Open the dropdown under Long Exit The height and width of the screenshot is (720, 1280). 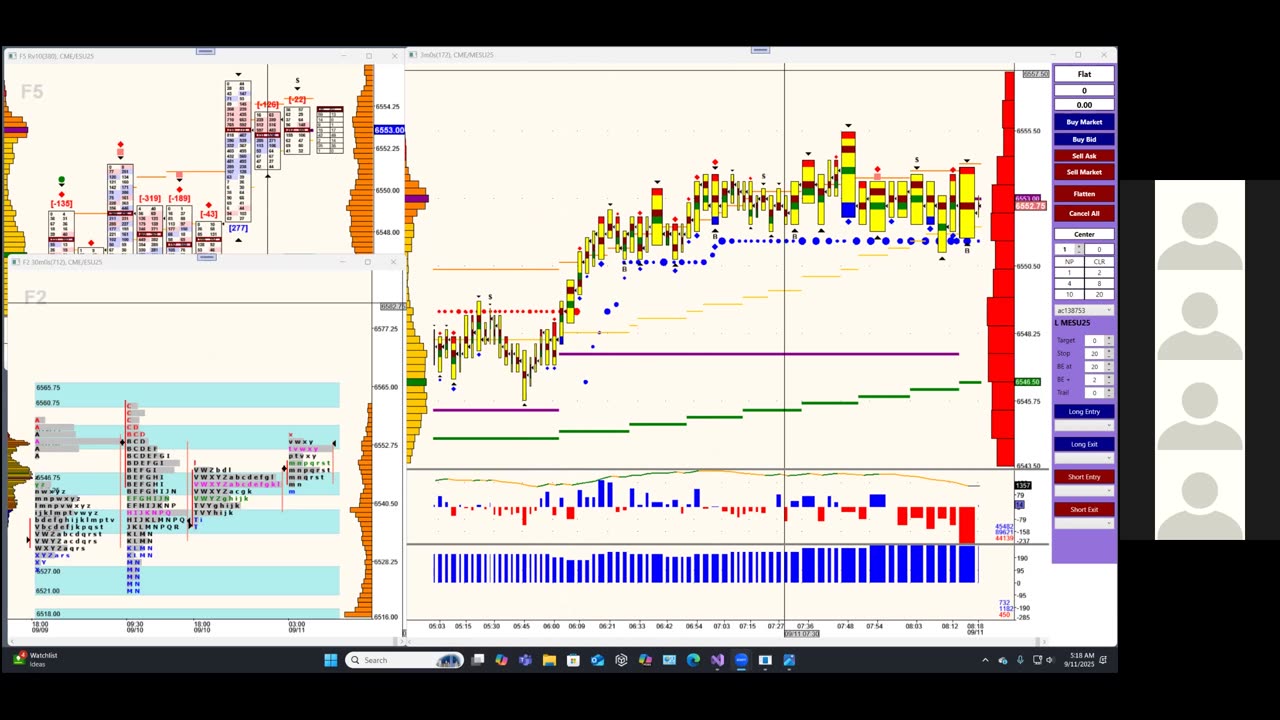[x=1084, y=458]
